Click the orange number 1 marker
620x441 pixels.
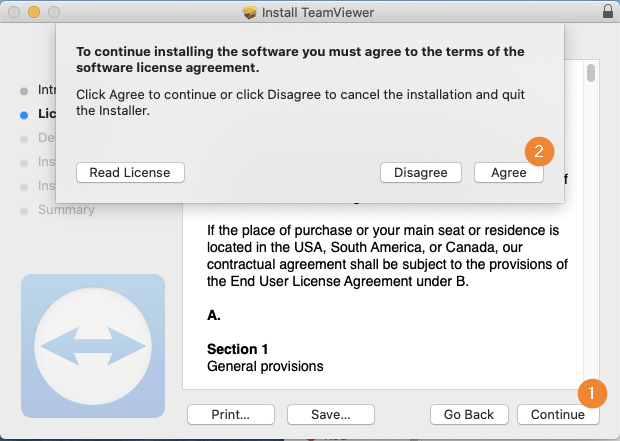click(594, 393)
